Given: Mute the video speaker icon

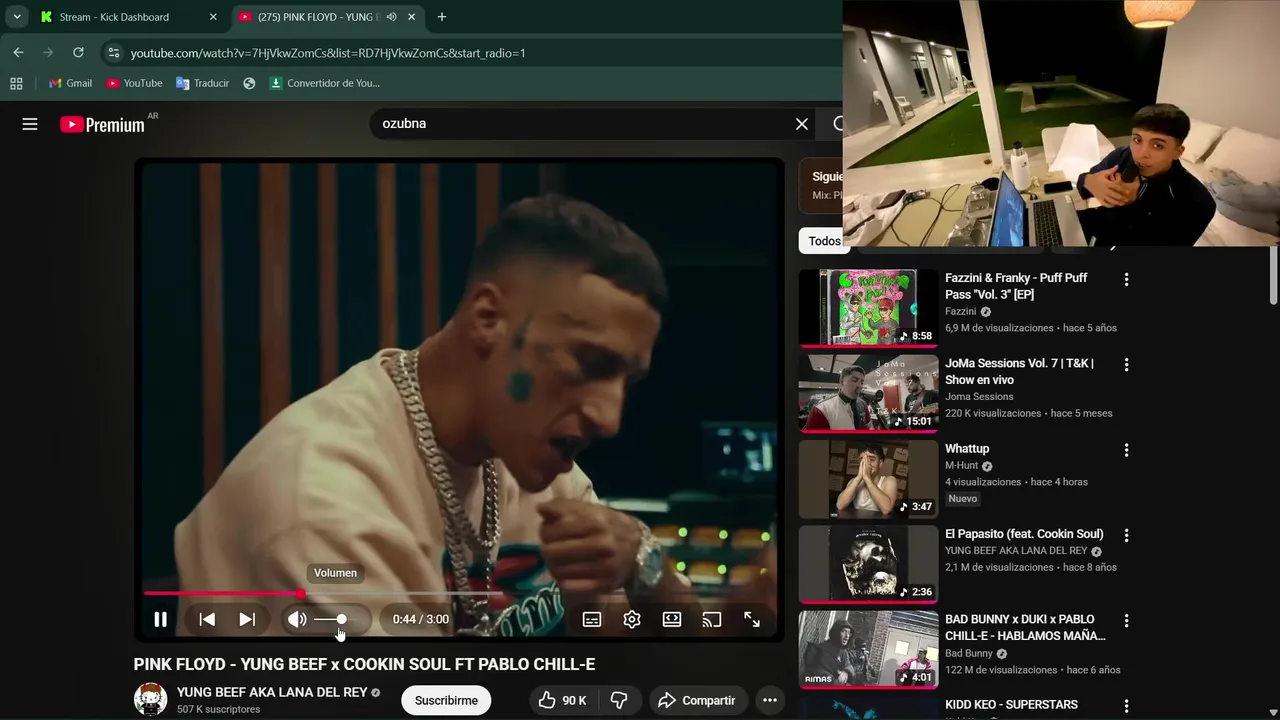Looking at the screenshot, I should point(297,619).
